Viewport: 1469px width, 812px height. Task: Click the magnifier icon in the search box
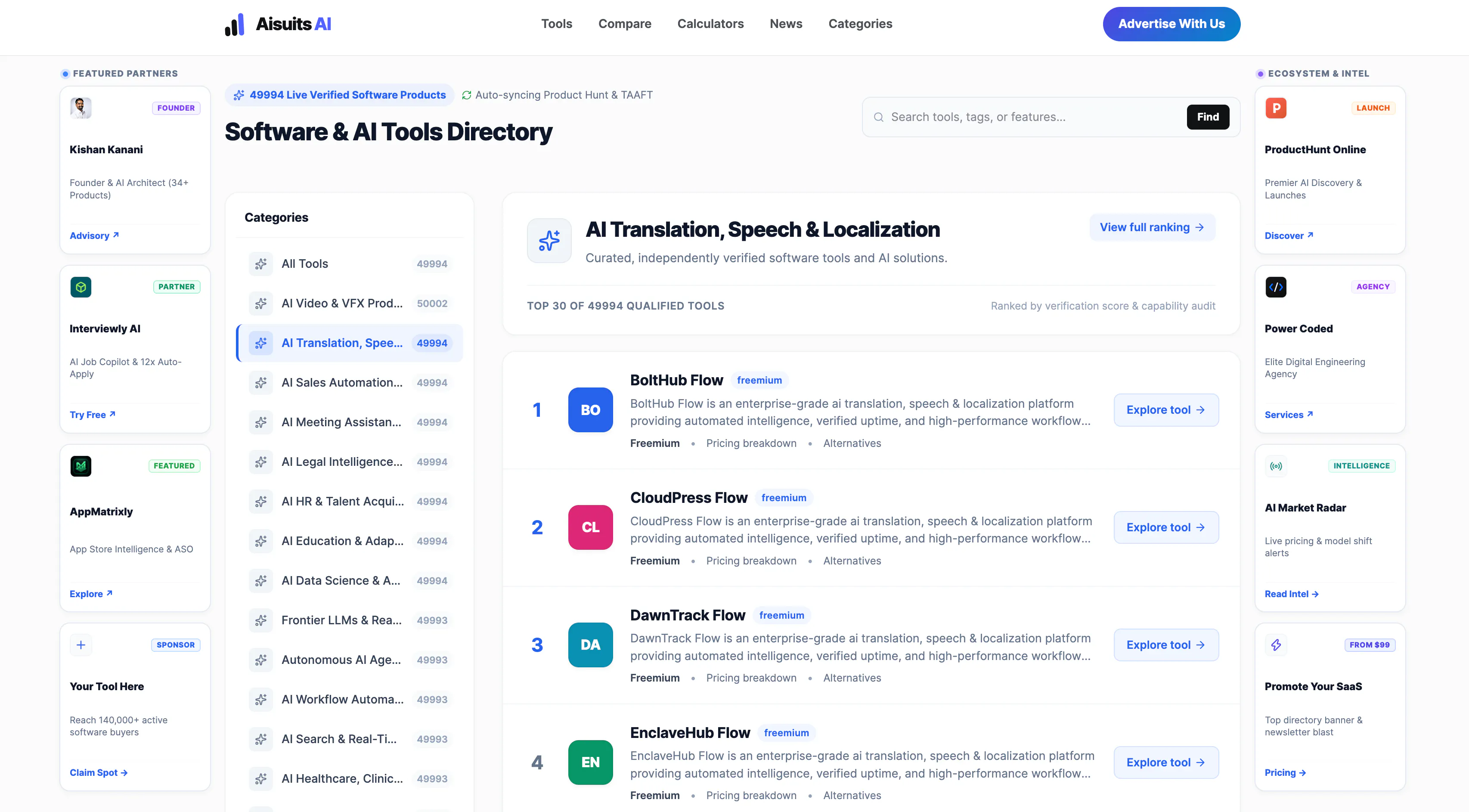coord(879,117)
